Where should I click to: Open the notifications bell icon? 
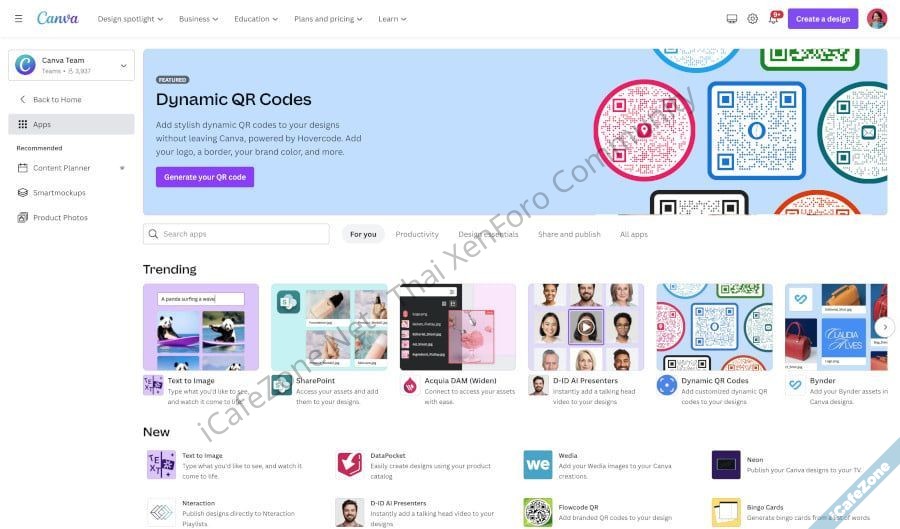pyautogui.click(x=773, y=19)
